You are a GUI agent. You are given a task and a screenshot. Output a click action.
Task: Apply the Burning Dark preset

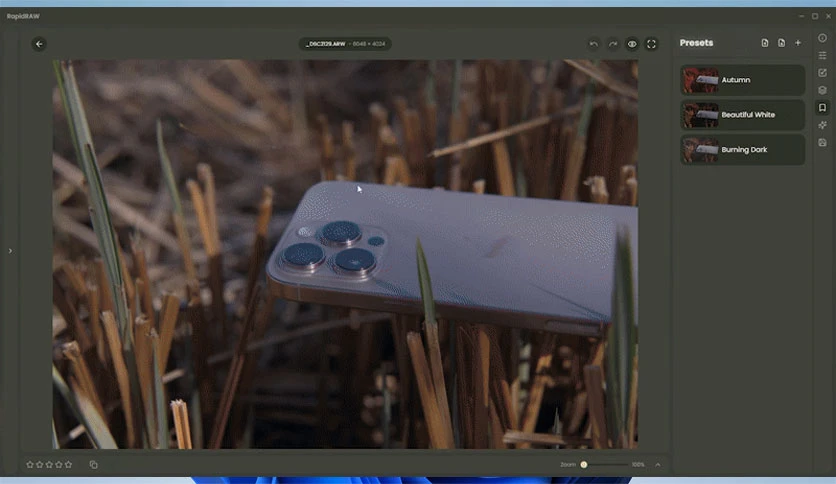click(x=742, y=150)
